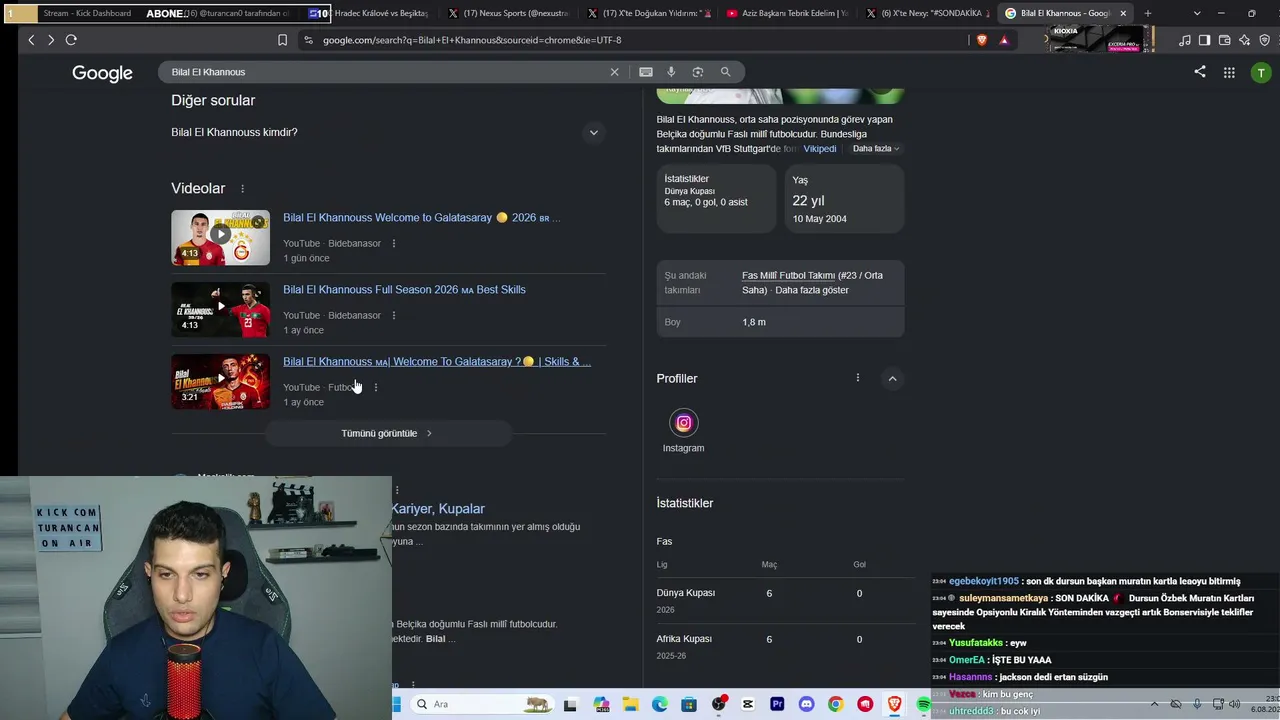
Task: Open a new browser tab
Action: [x=1147, y=13]
